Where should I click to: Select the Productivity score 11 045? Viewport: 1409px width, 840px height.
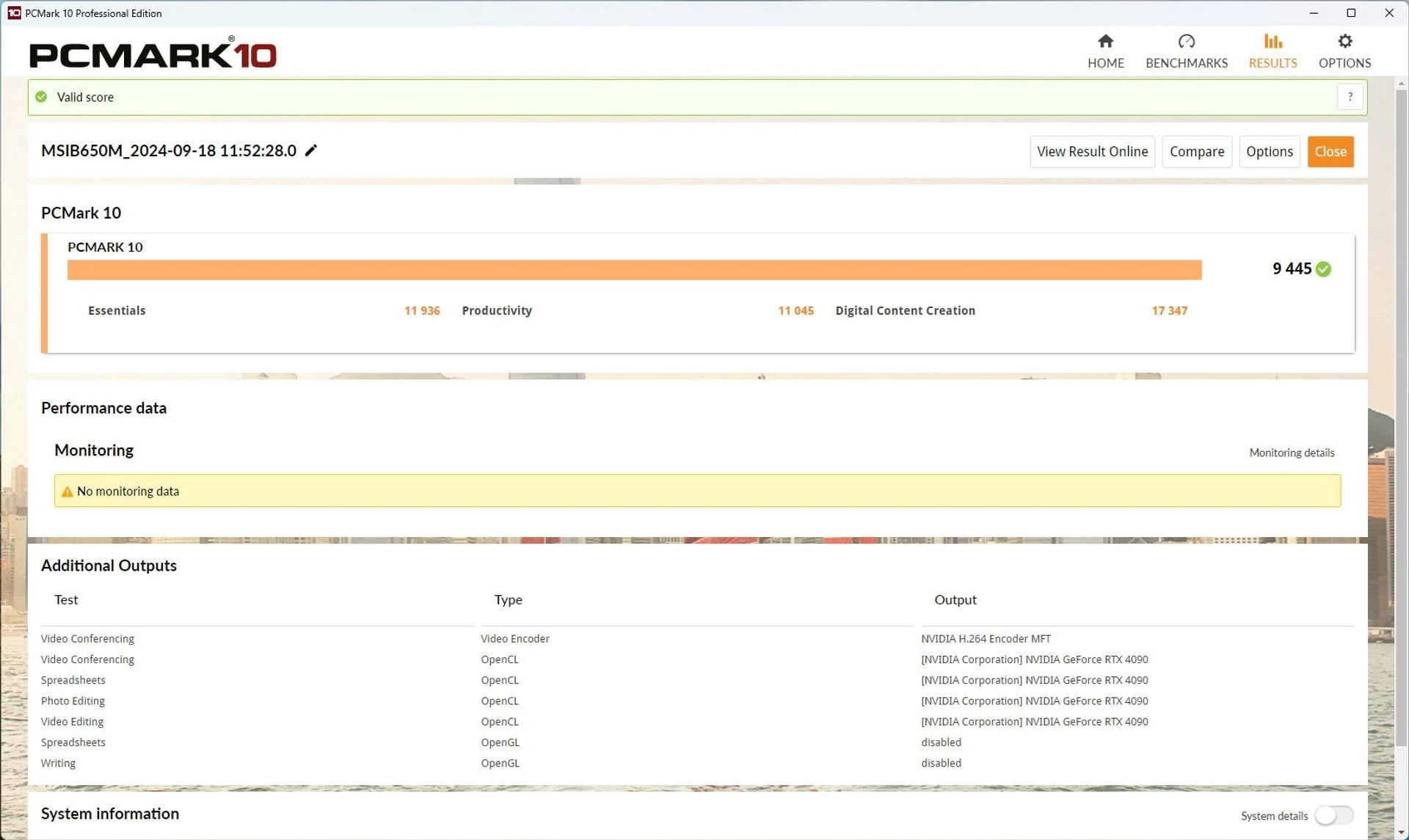(x=795, y=310)
